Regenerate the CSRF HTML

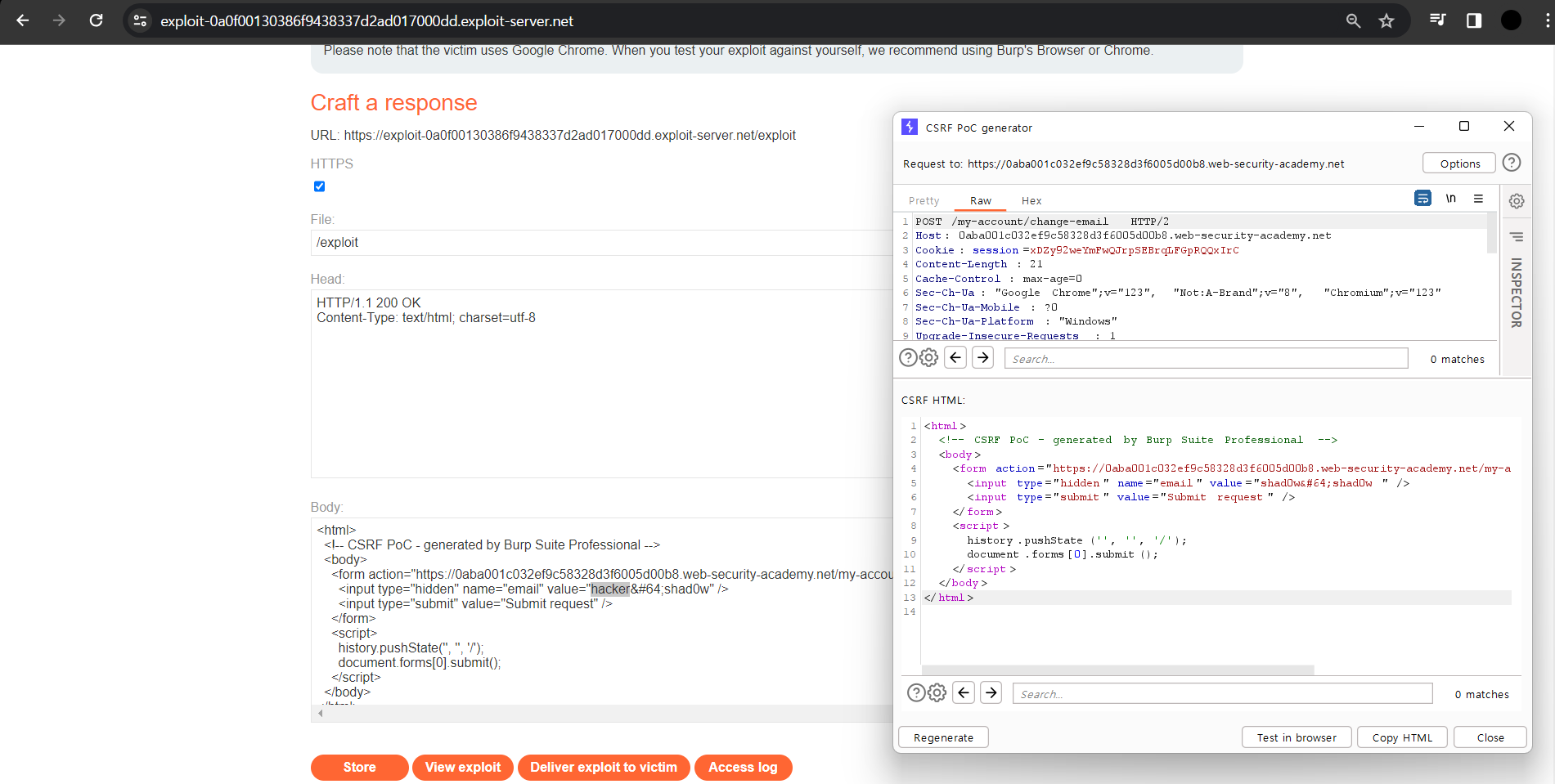pos(943,737)
